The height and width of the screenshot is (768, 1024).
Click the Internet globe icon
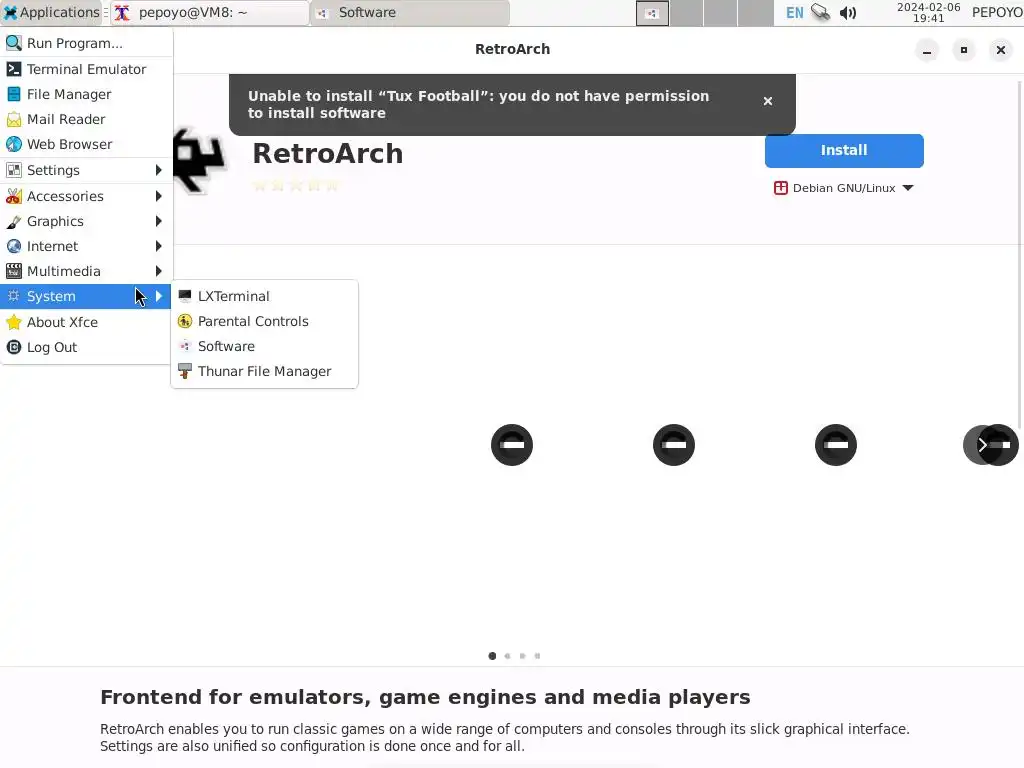click(14, 246)
